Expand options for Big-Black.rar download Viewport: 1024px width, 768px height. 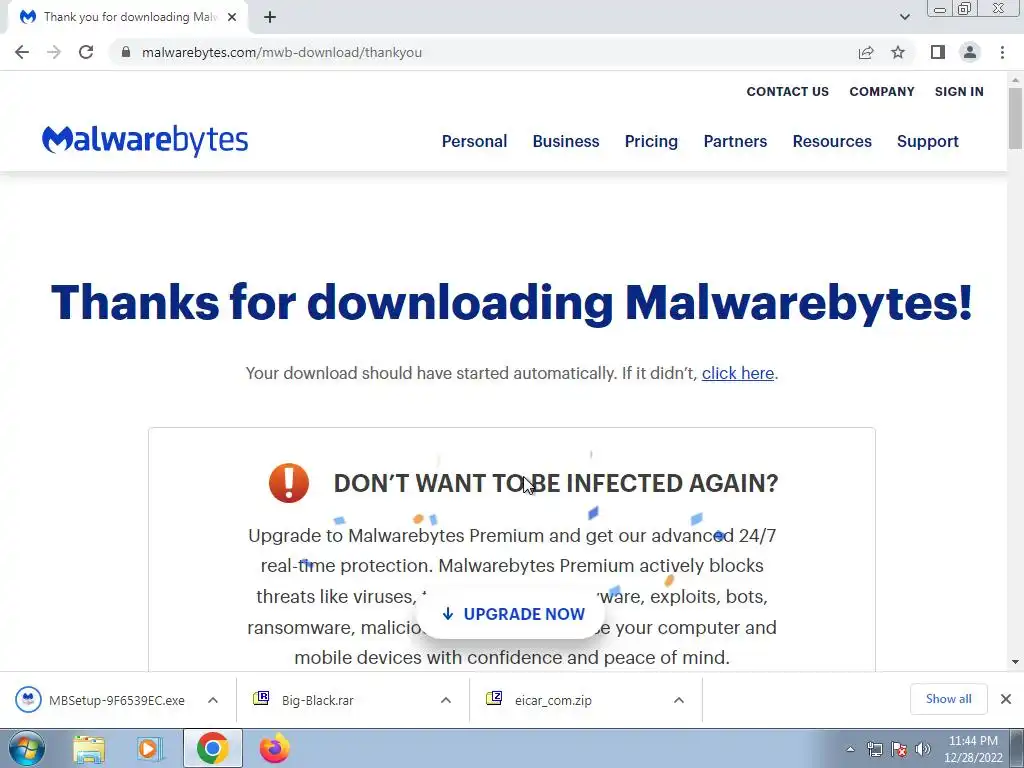446,700
